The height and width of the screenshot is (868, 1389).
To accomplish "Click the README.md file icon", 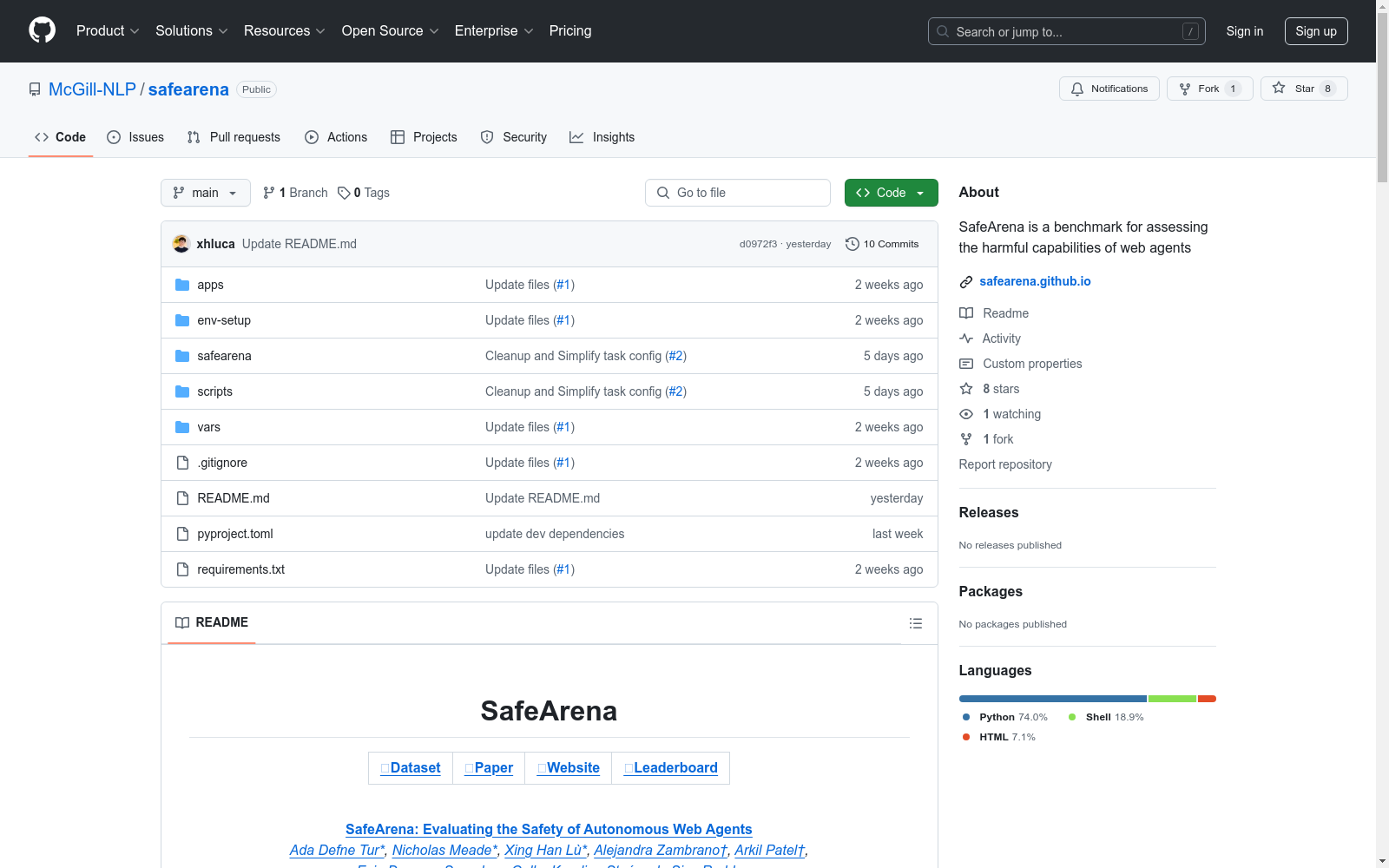I will tap(182, 498).
